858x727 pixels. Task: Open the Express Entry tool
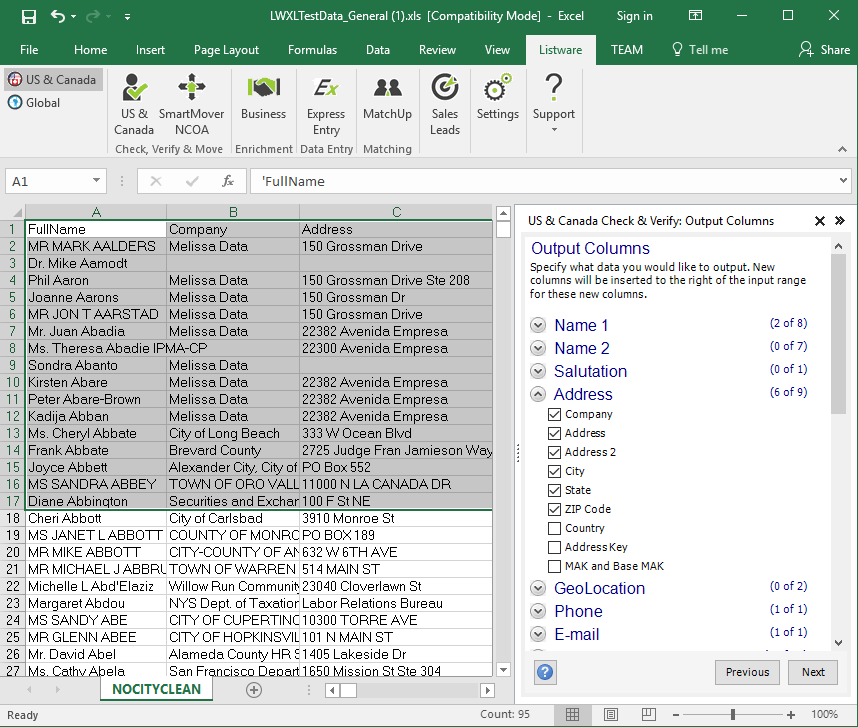326,105
